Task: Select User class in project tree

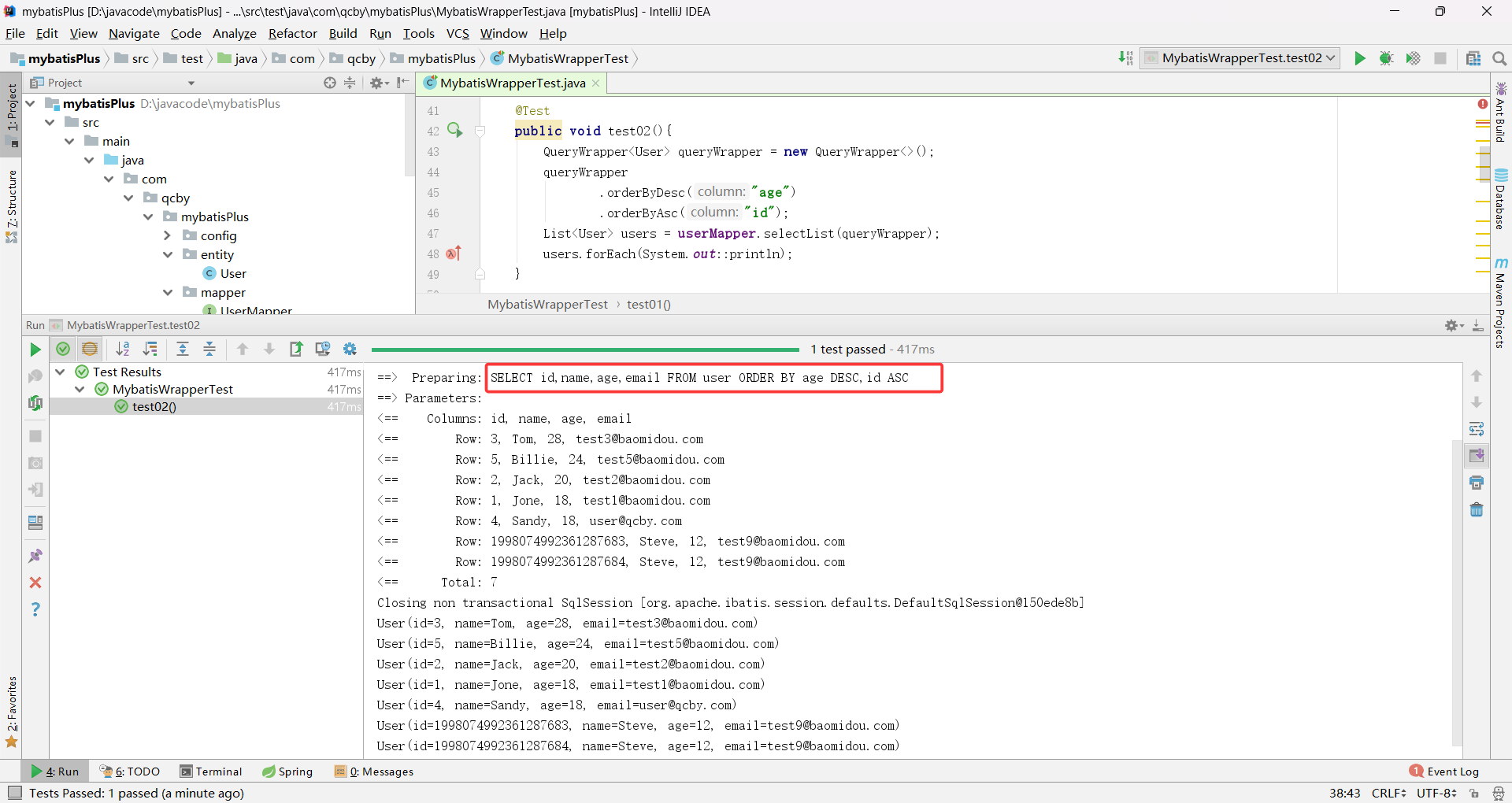Action: click(224, 273)
